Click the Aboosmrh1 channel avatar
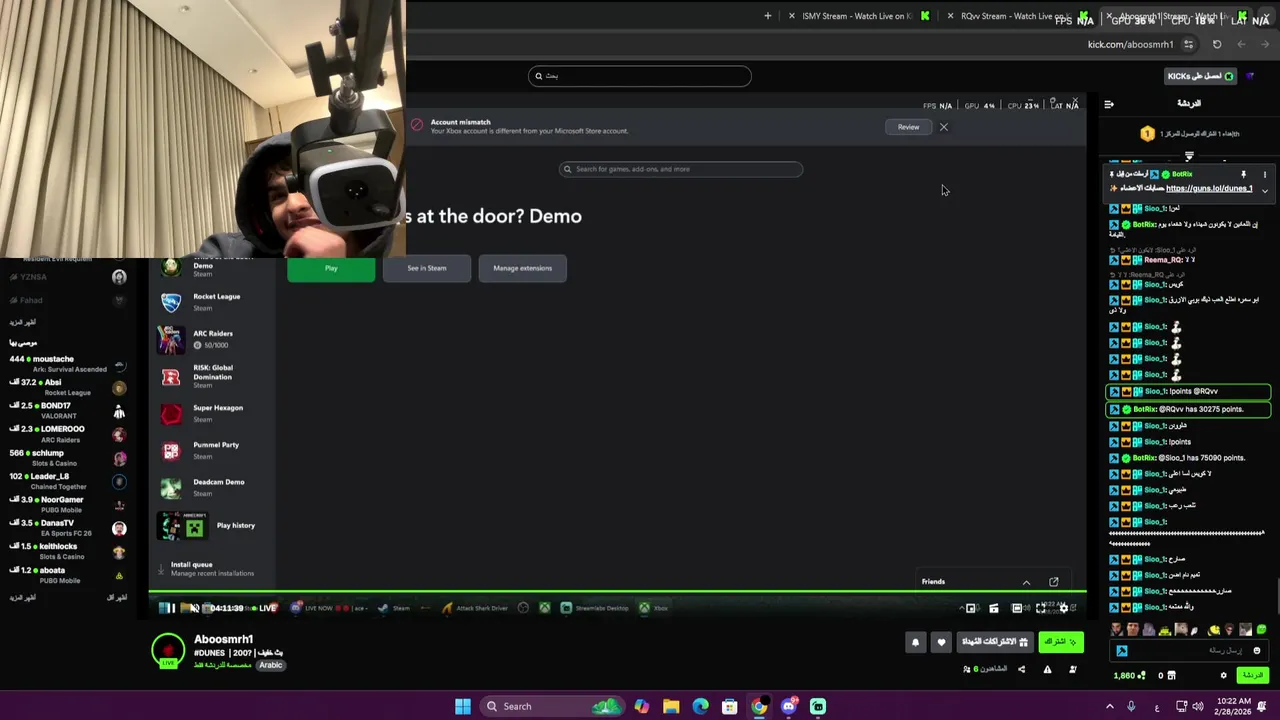1280x720 pixels. pyautogui.click(x=168, y=651)
